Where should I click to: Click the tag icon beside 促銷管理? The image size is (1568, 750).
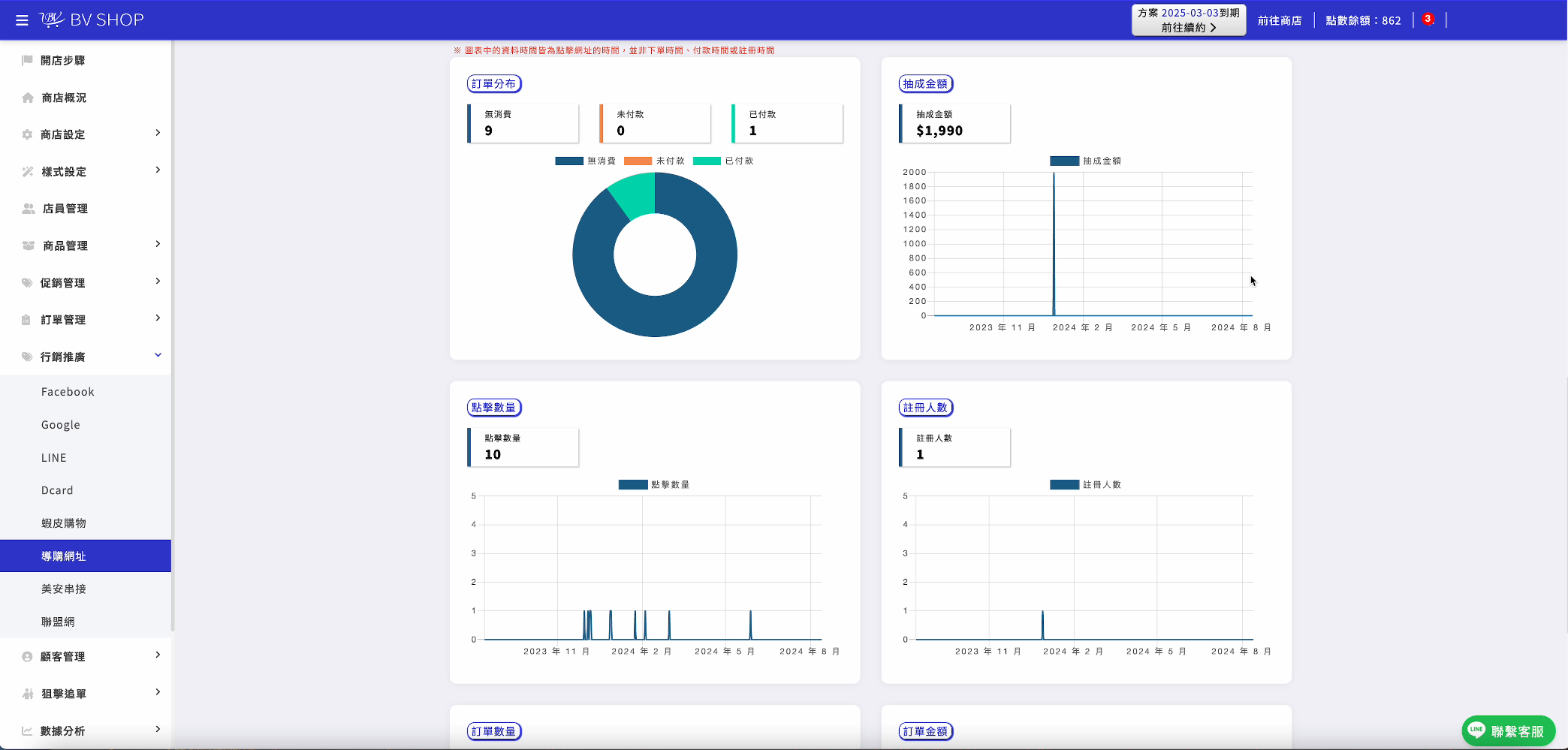[27, 283]
